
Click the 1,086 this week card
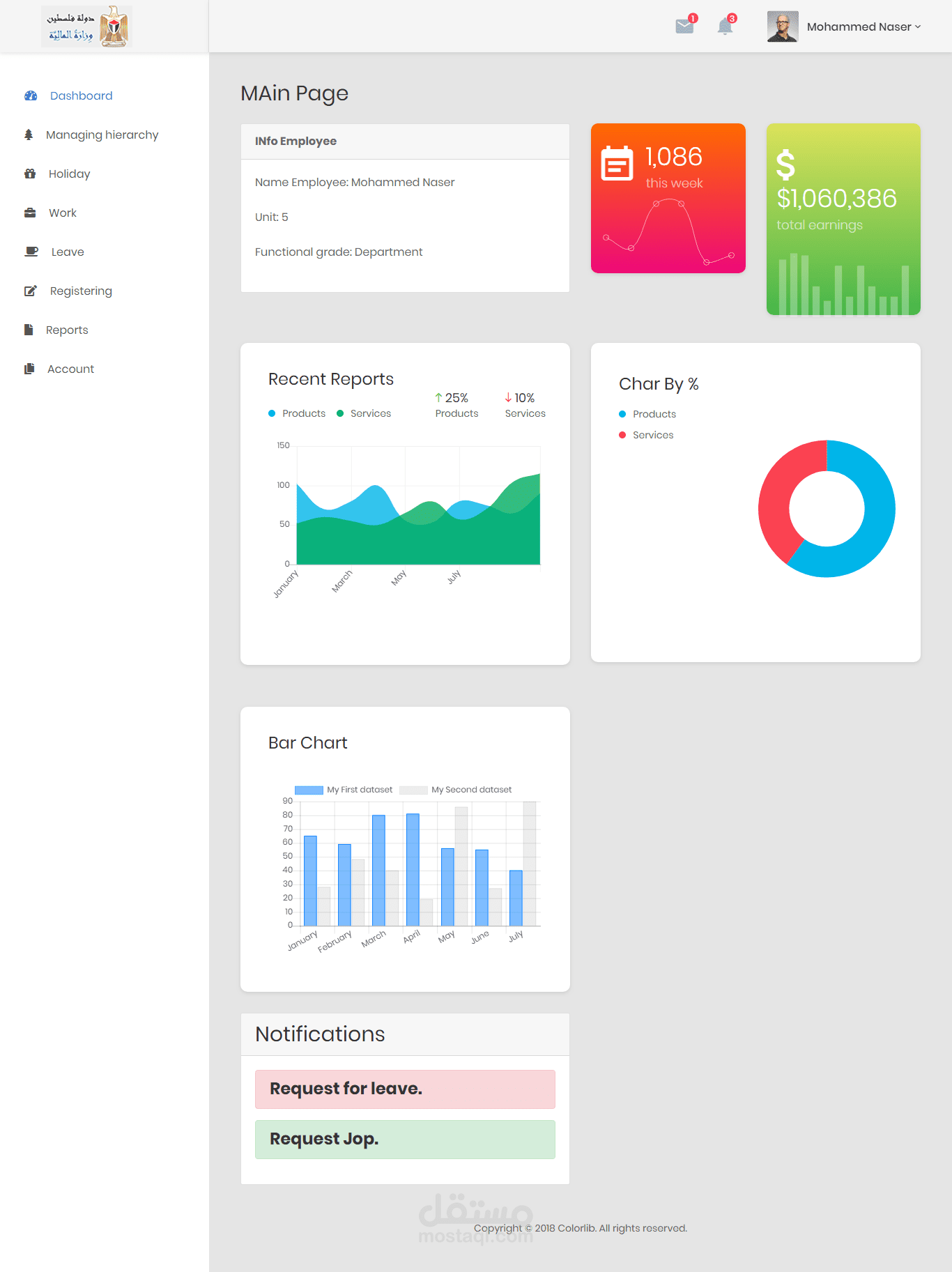click(668, 198)
